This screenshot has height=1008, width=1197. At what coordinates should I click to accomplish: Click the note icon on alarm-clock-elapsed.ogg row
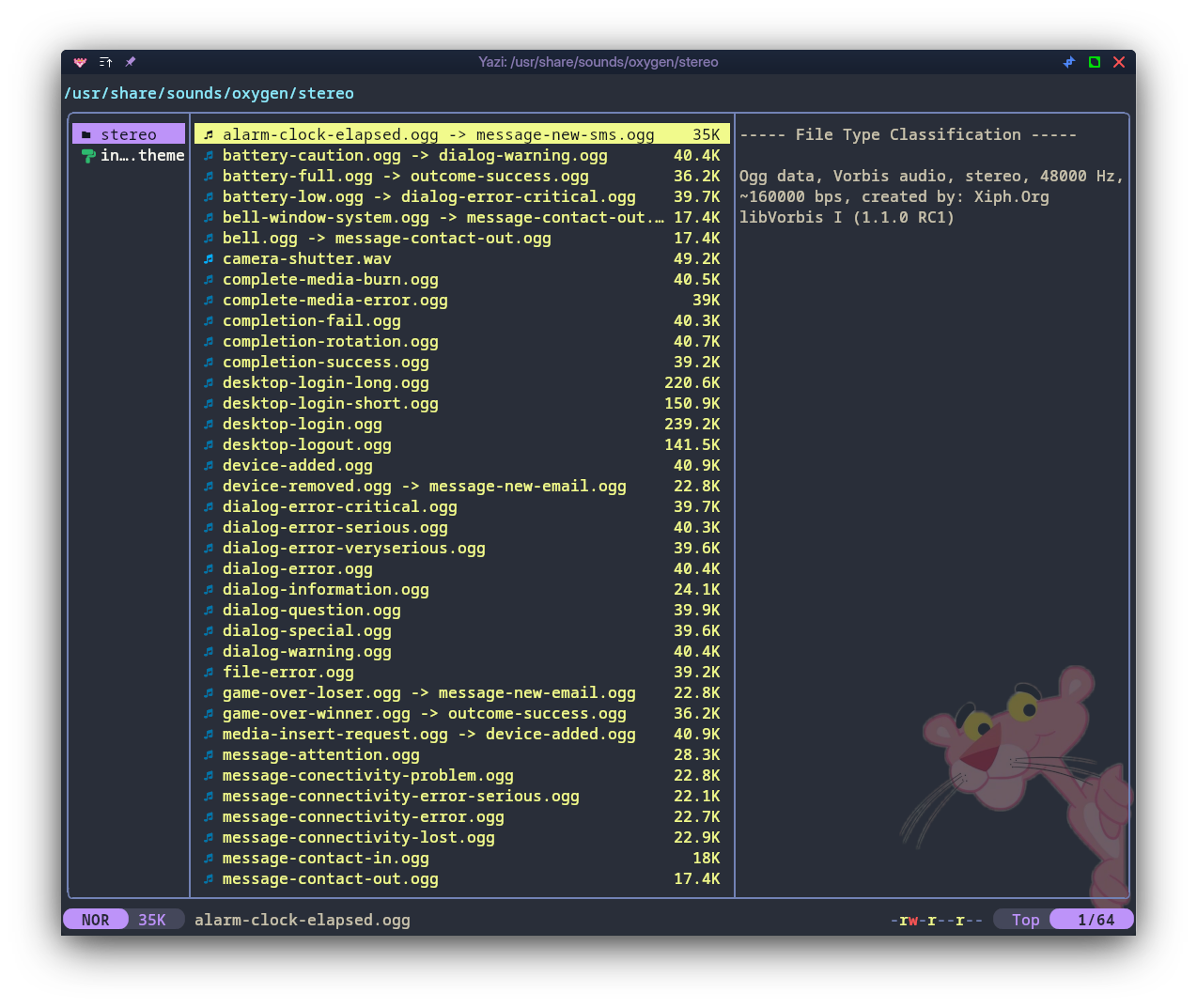[209, 135]
